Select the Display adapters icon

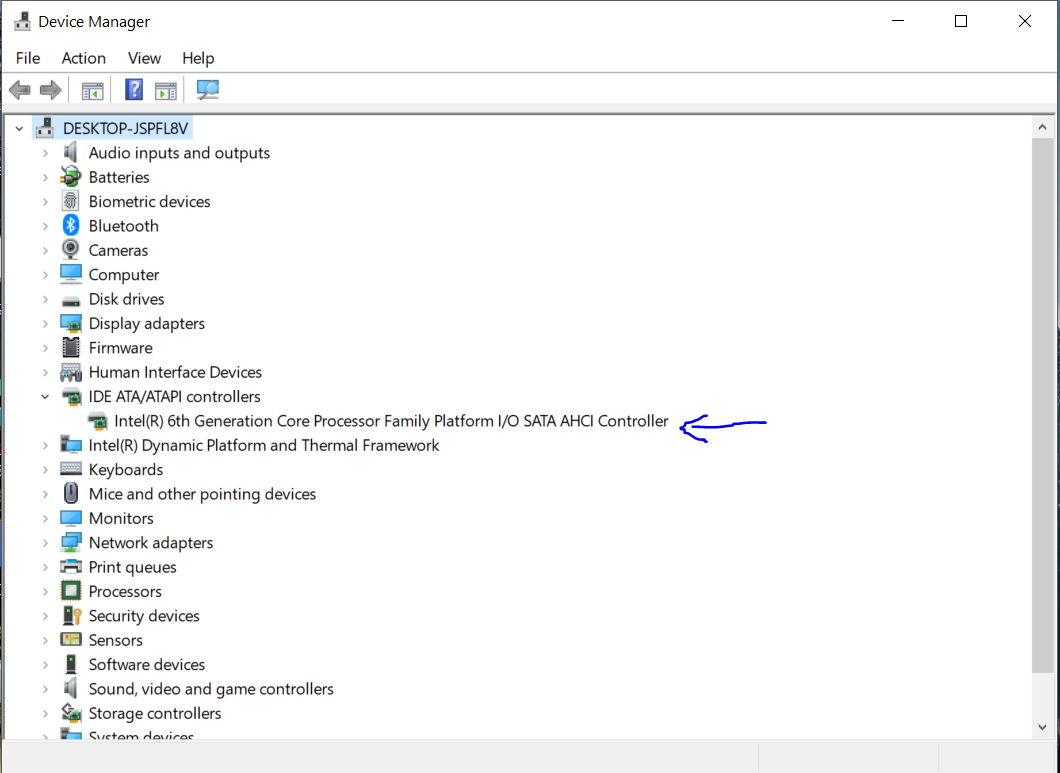tap(70, 323)
